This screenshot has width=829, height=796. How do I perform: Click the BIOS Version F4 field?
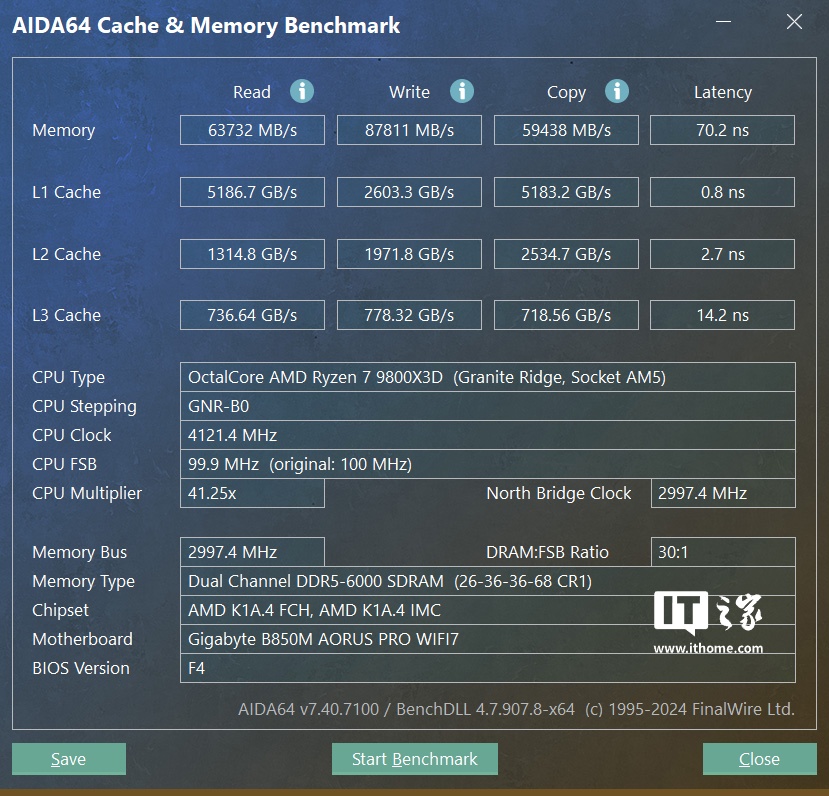coord(487,668)
